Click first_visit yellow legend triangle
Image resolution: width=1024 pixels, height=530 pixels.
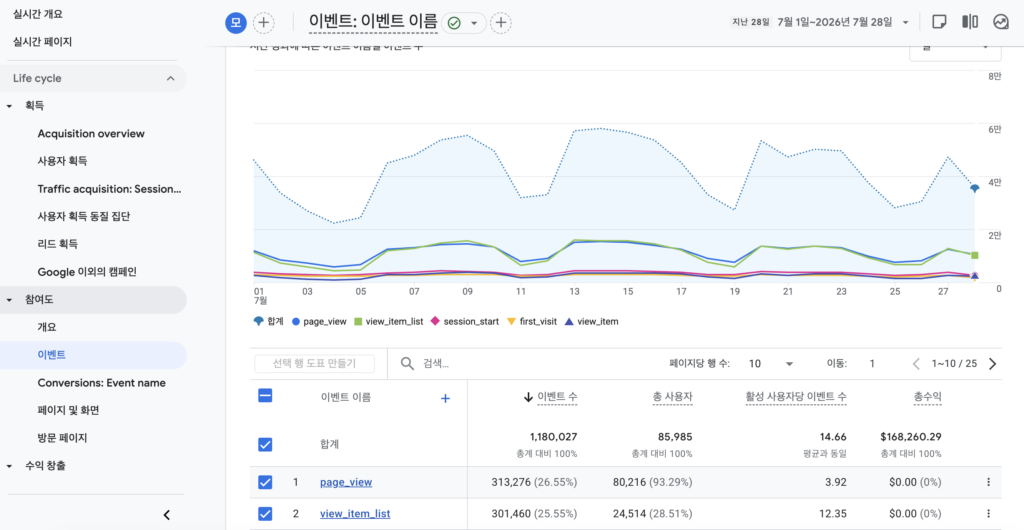tap(512, 322)
